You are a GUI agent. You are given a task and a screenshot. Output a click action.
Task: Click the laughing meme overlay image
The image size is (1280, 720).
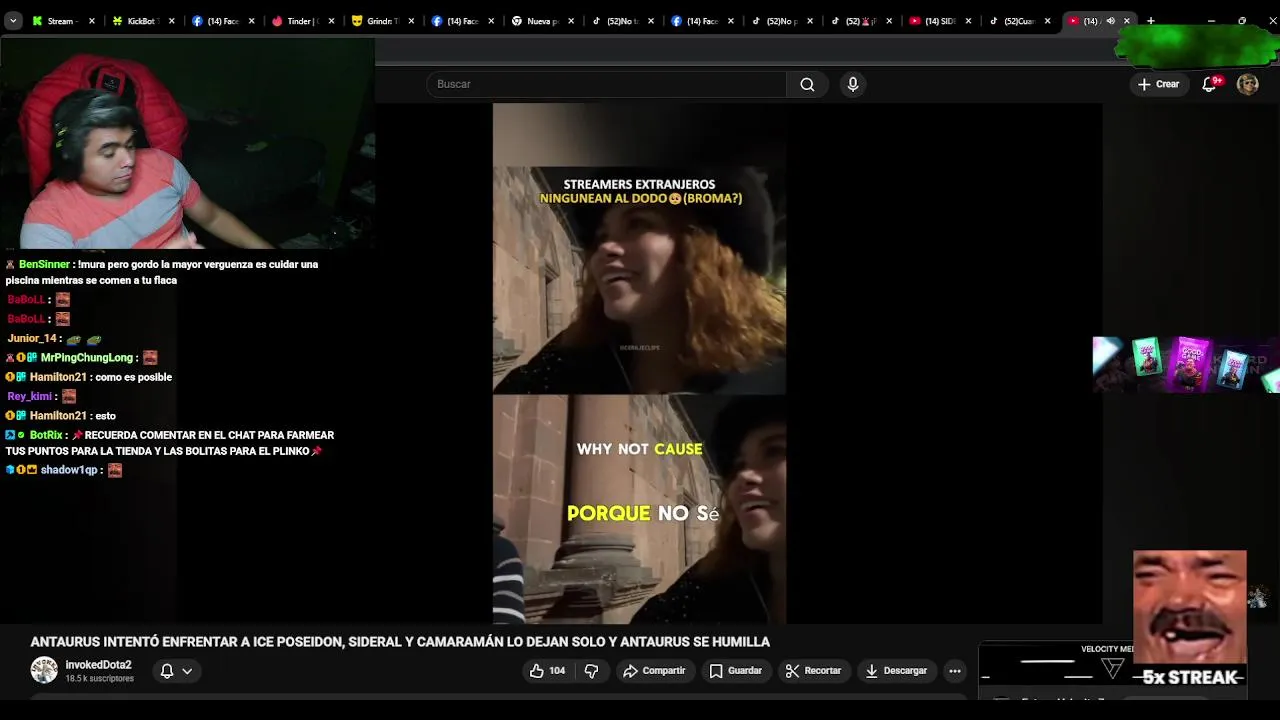pos(1190,606)
